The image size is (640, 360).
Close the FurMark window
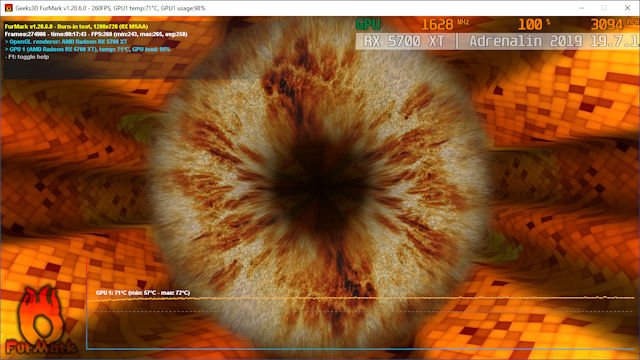627,8
